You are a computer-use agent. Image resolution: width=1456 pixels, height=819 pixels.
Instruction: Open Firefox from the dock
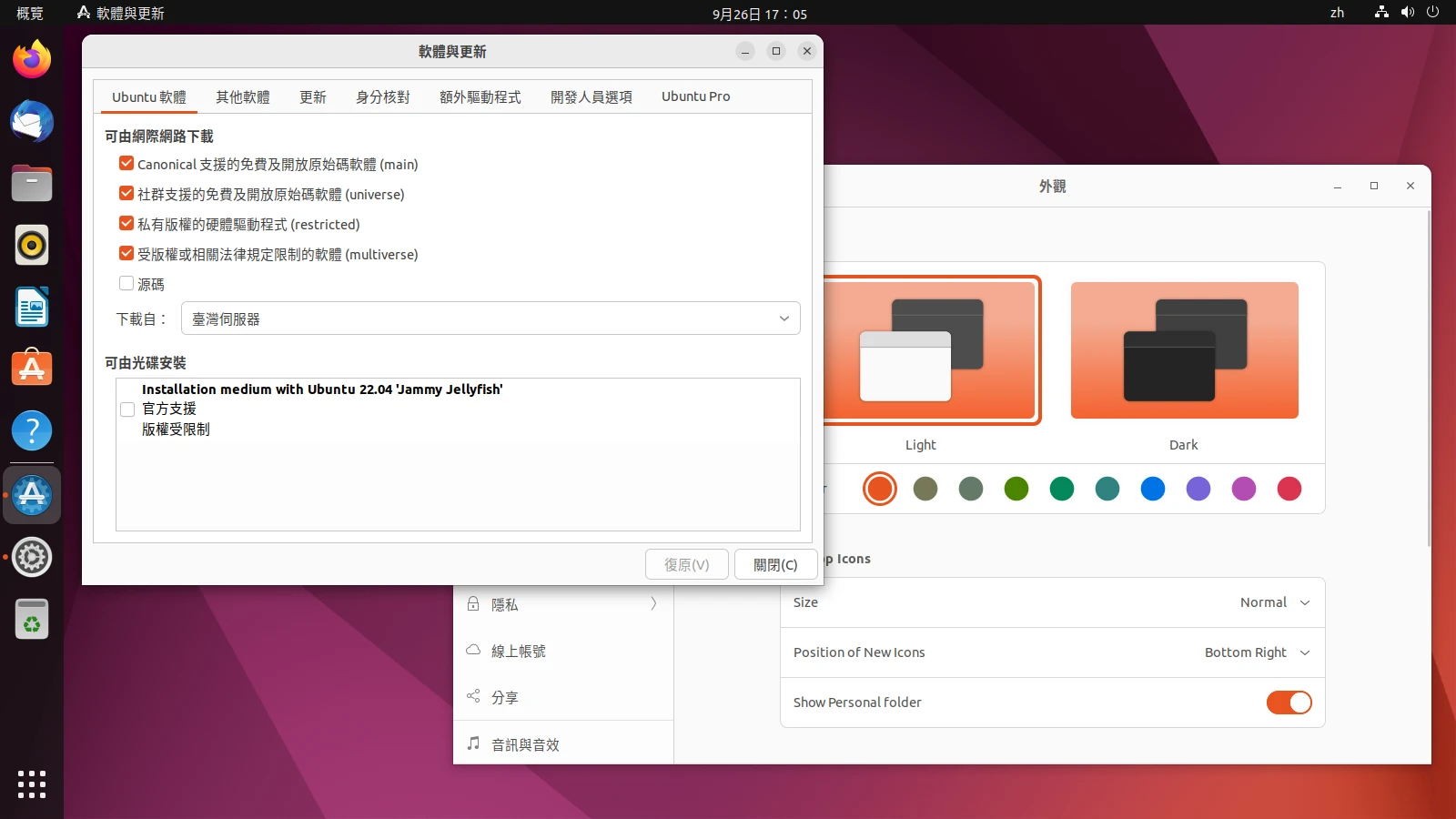[32, 60]
